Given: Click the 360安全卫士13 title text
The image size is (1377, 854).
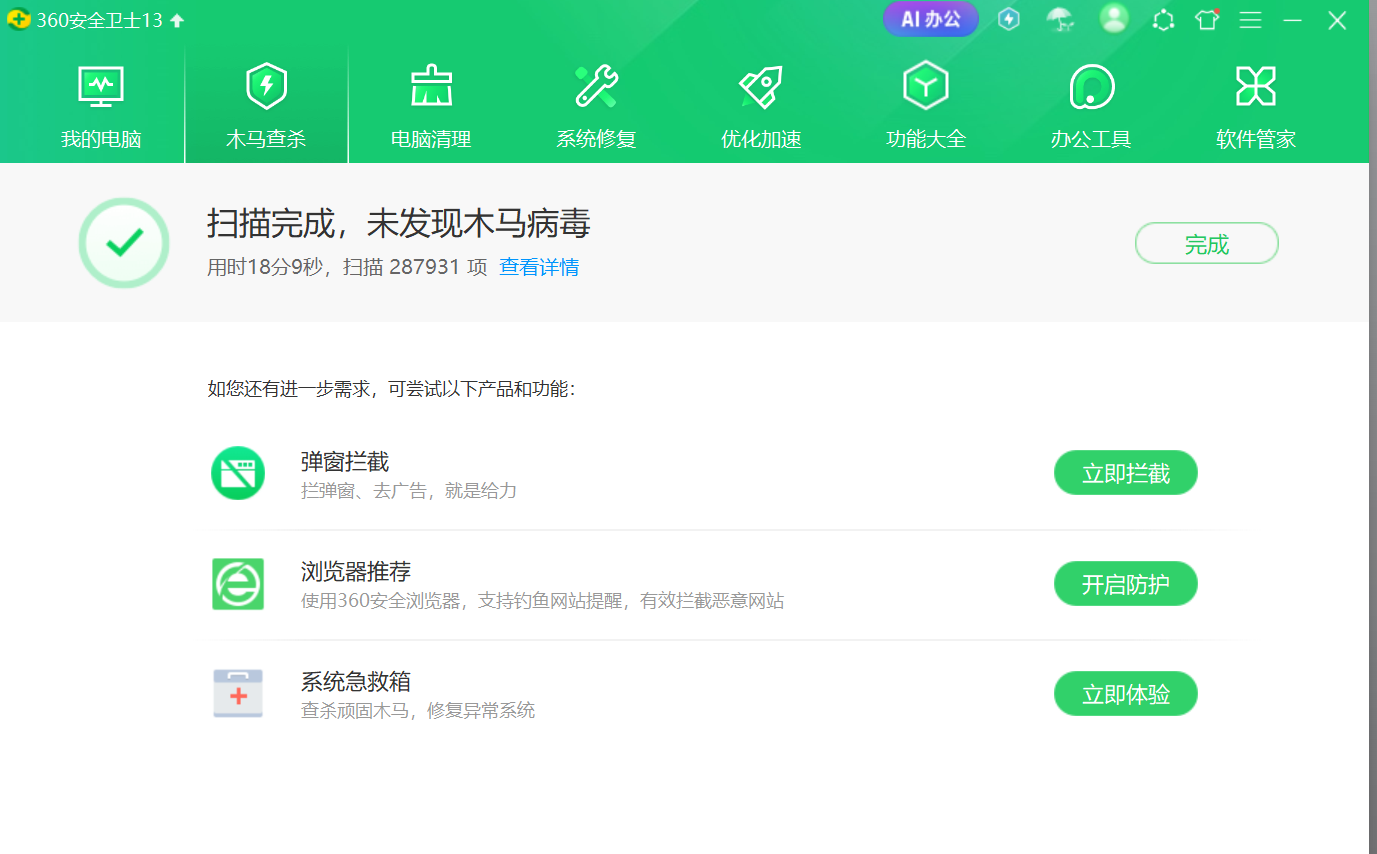Looking at the screenshot, I should point(99,20).
